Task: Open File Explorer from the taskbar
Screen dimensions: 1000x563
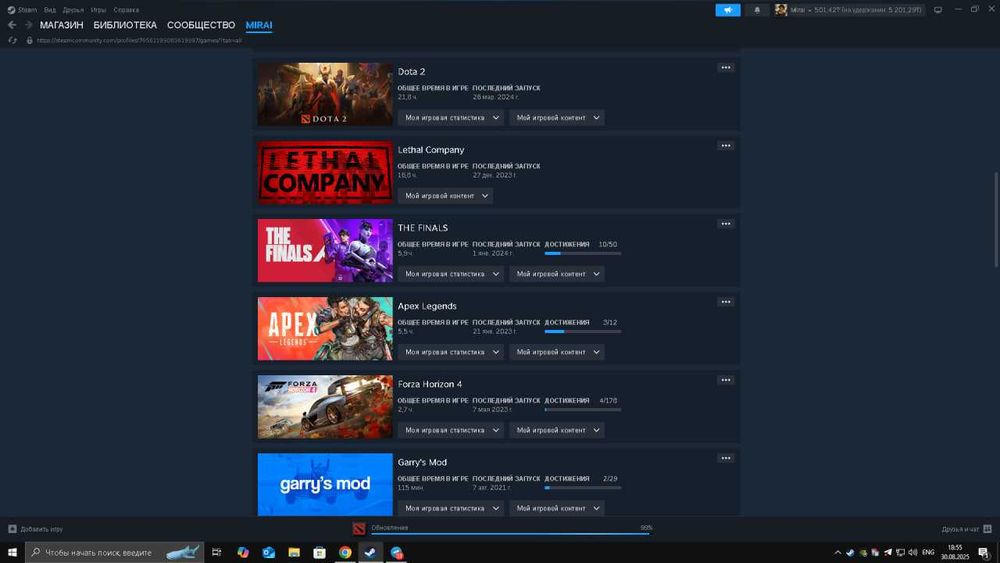Action: (294, 552)
